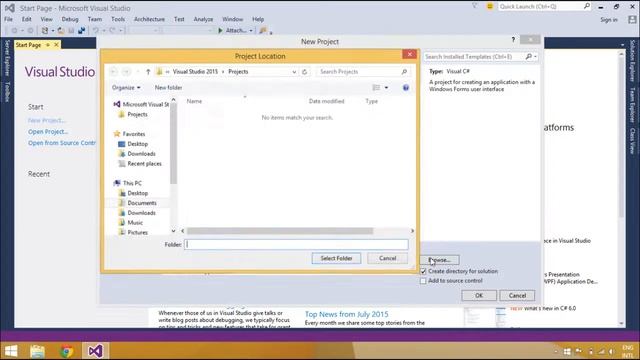Select Downloads under Favorites
Viewport: 640px width, 360px height.
tap(137, 154)
